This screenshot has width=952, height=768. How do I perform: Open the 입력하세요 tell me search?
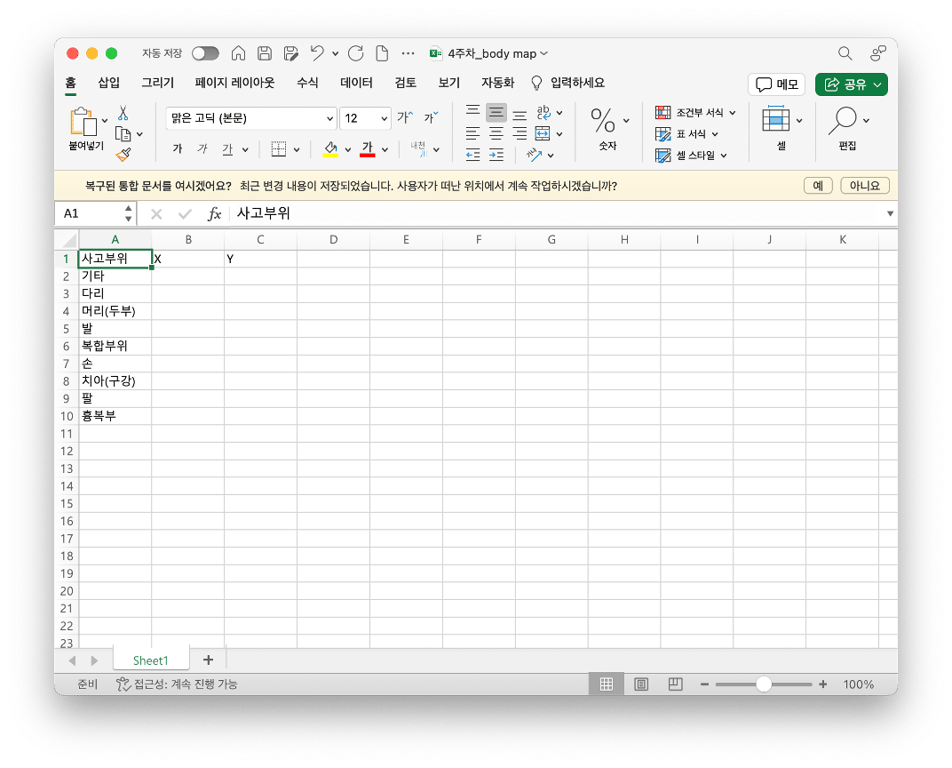coord(568,83)
